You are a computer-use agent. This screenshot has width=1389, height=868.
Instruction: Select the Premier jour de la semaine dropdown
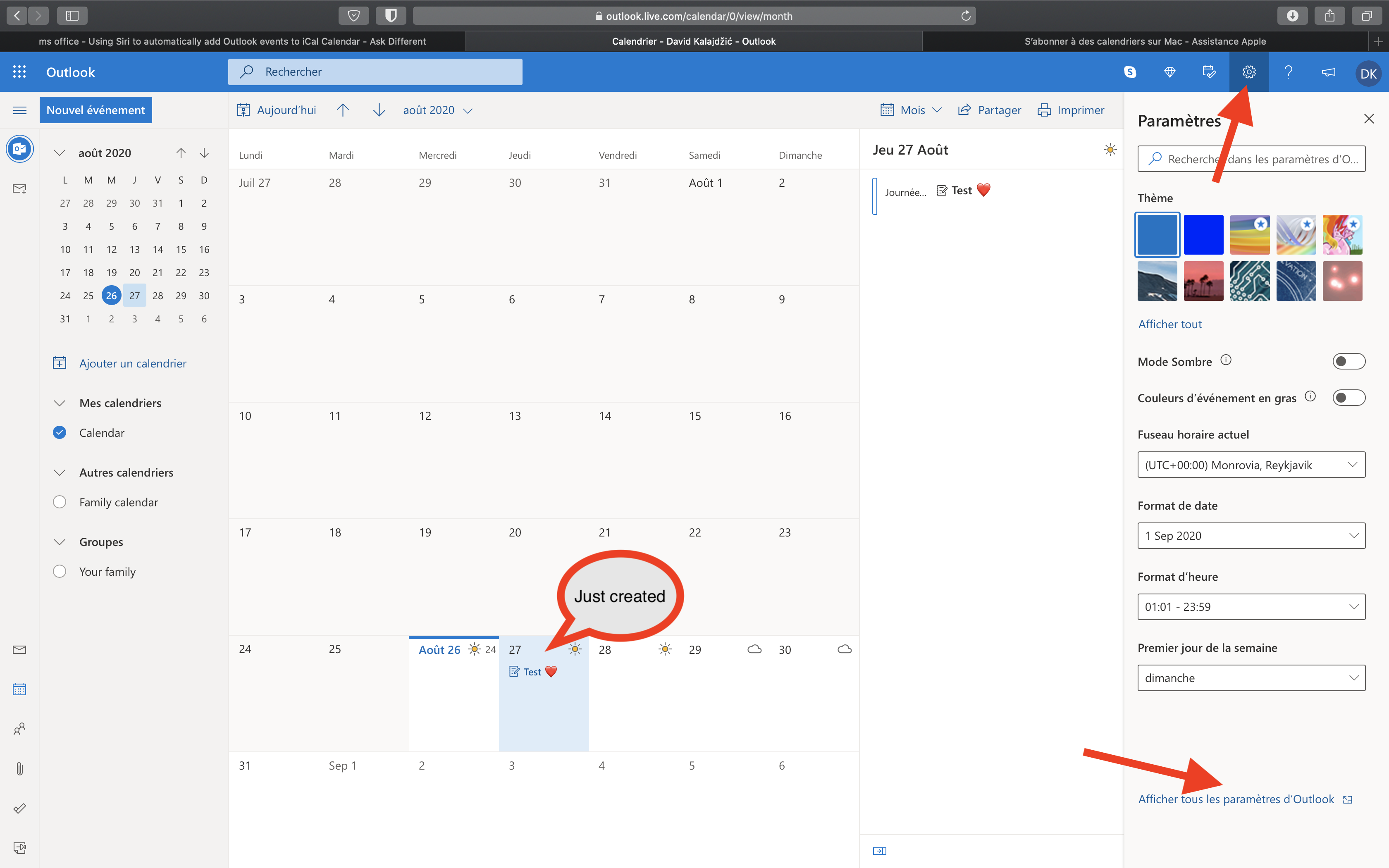(x=1251, y=677)
